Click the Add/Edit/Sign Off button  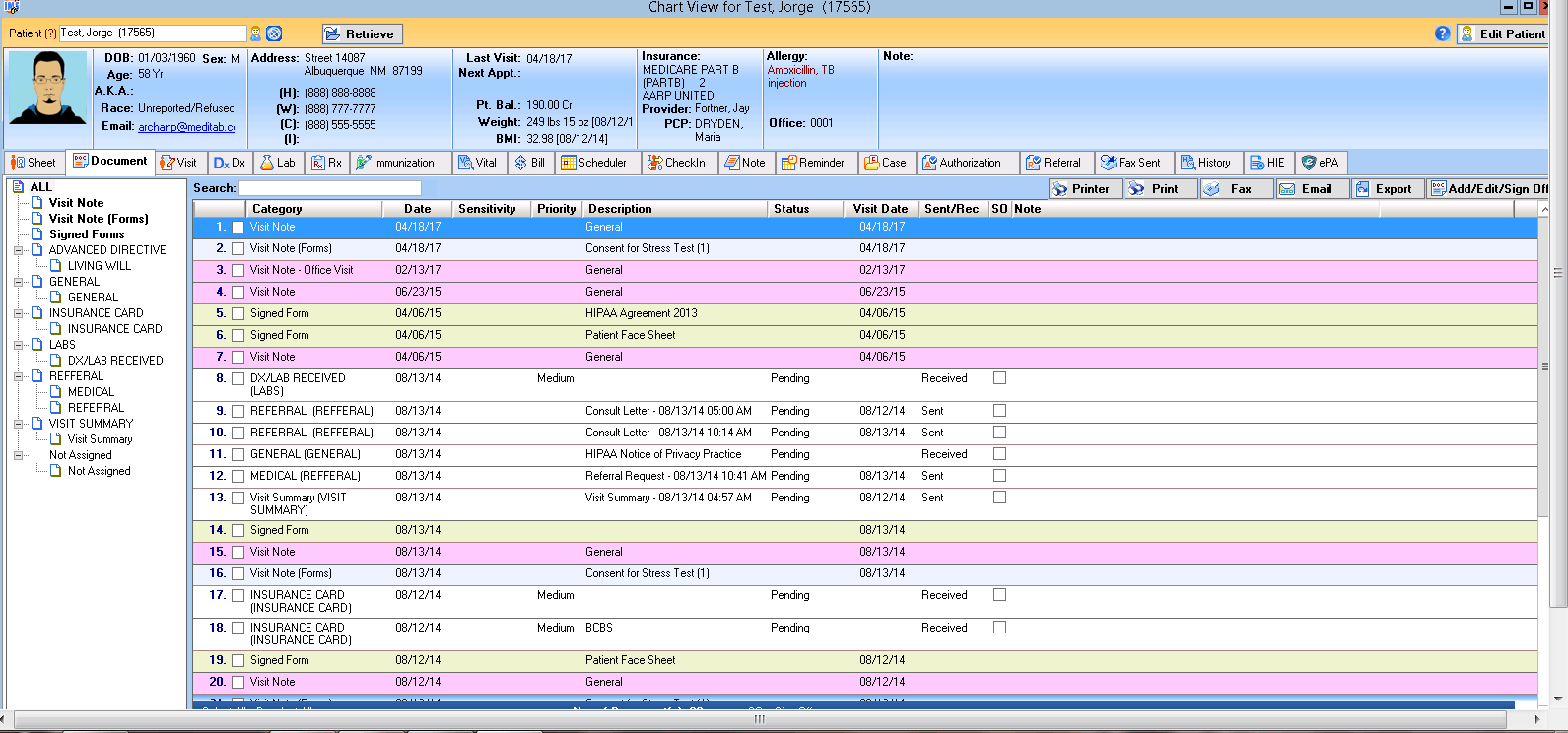coord(1488,188)
